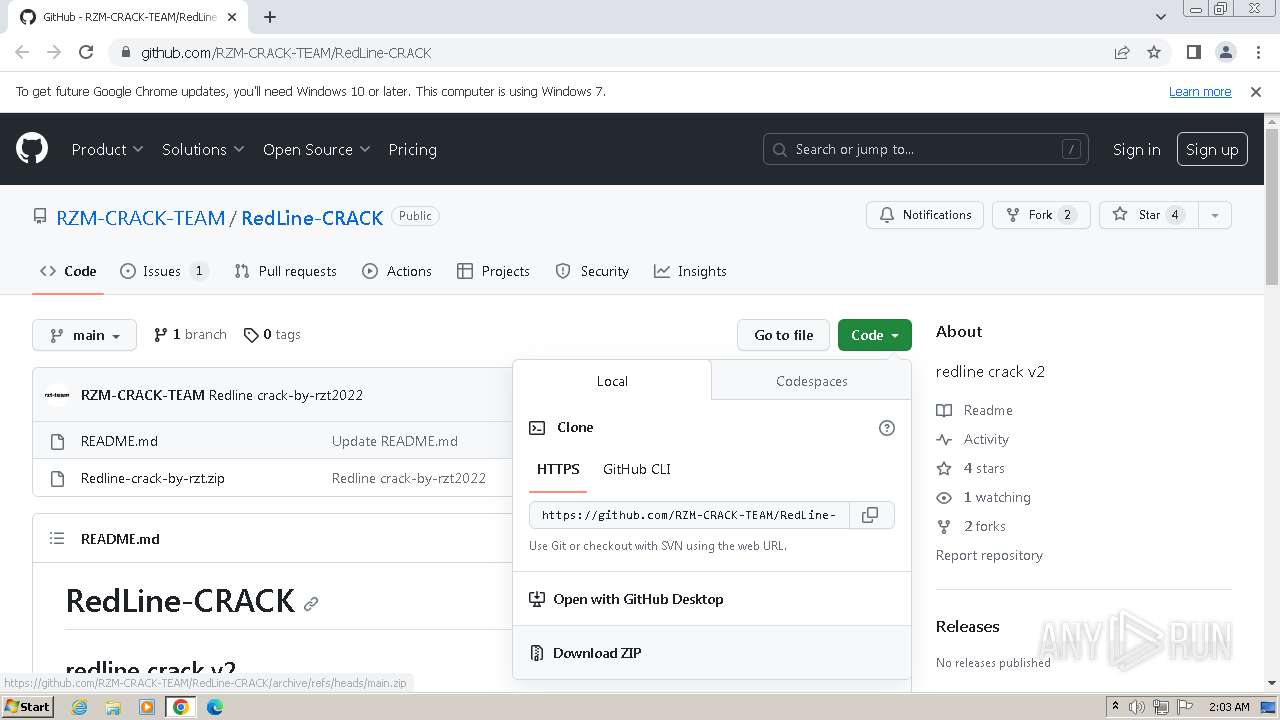Open the Actions tab
1280x720 pixels.
click(x=397, y=271)
